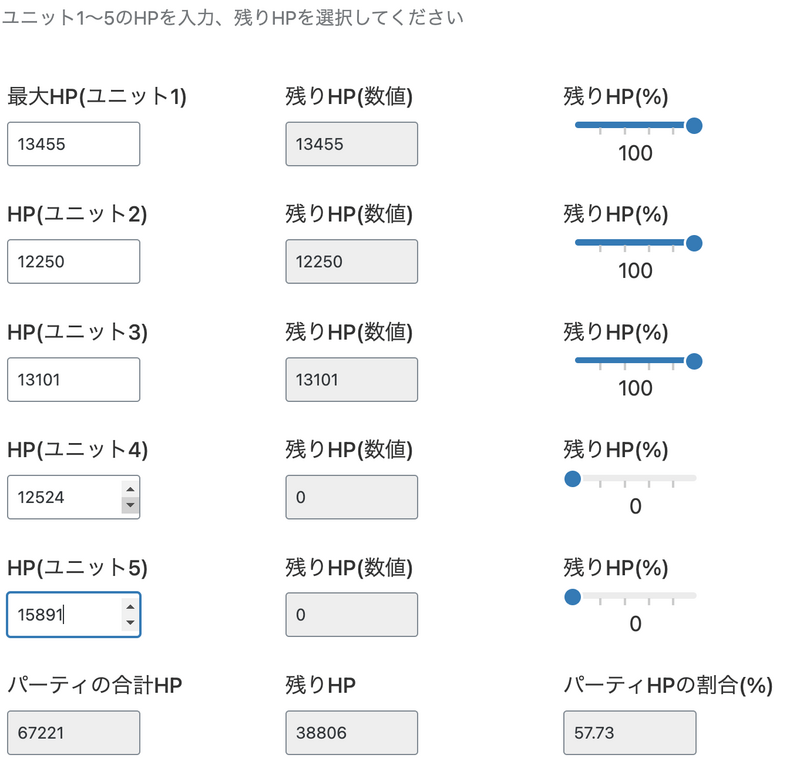Image resolution: width=800 pixels, height=778 pixels.
Task: Click パーティの合計HP field showing 67221
Action: click(73, 733)
